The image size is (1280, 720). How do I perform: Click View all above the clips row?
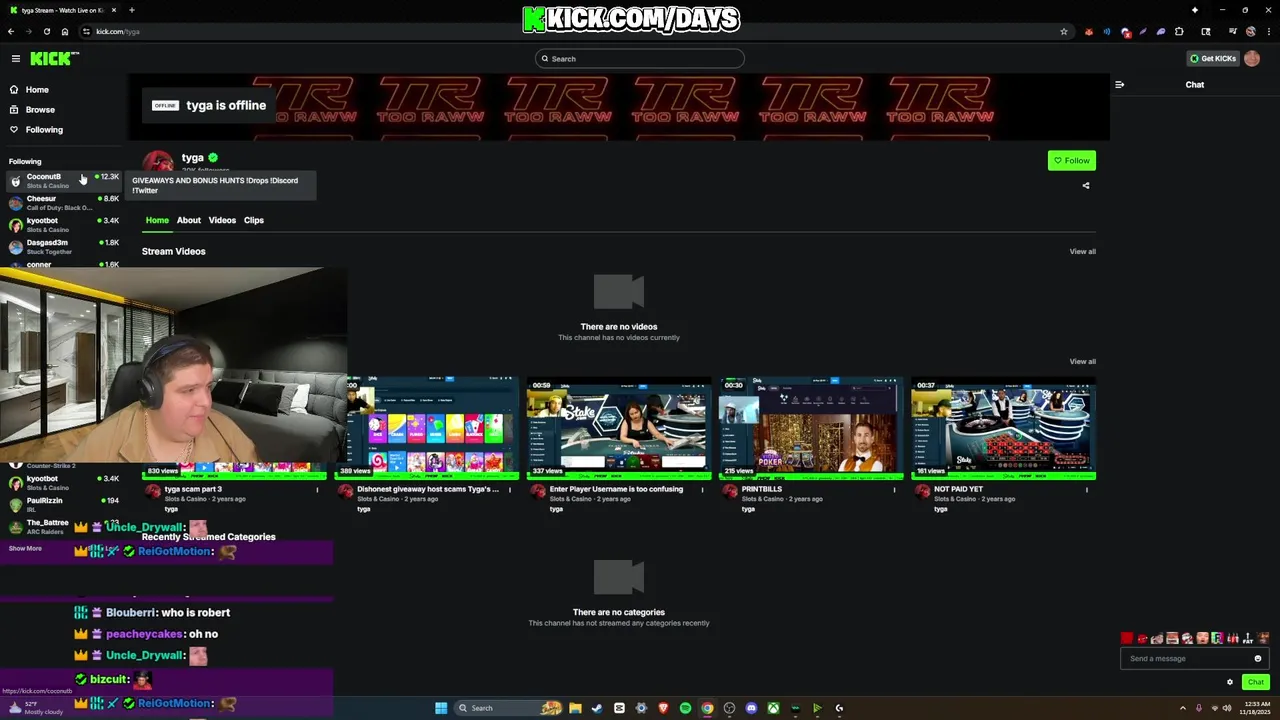point(1082,362)
